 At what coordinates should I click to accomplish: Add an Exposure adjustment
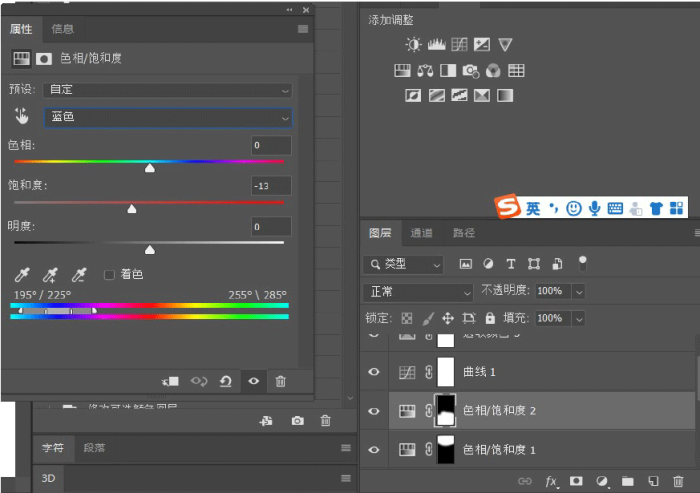coord(482,44)
